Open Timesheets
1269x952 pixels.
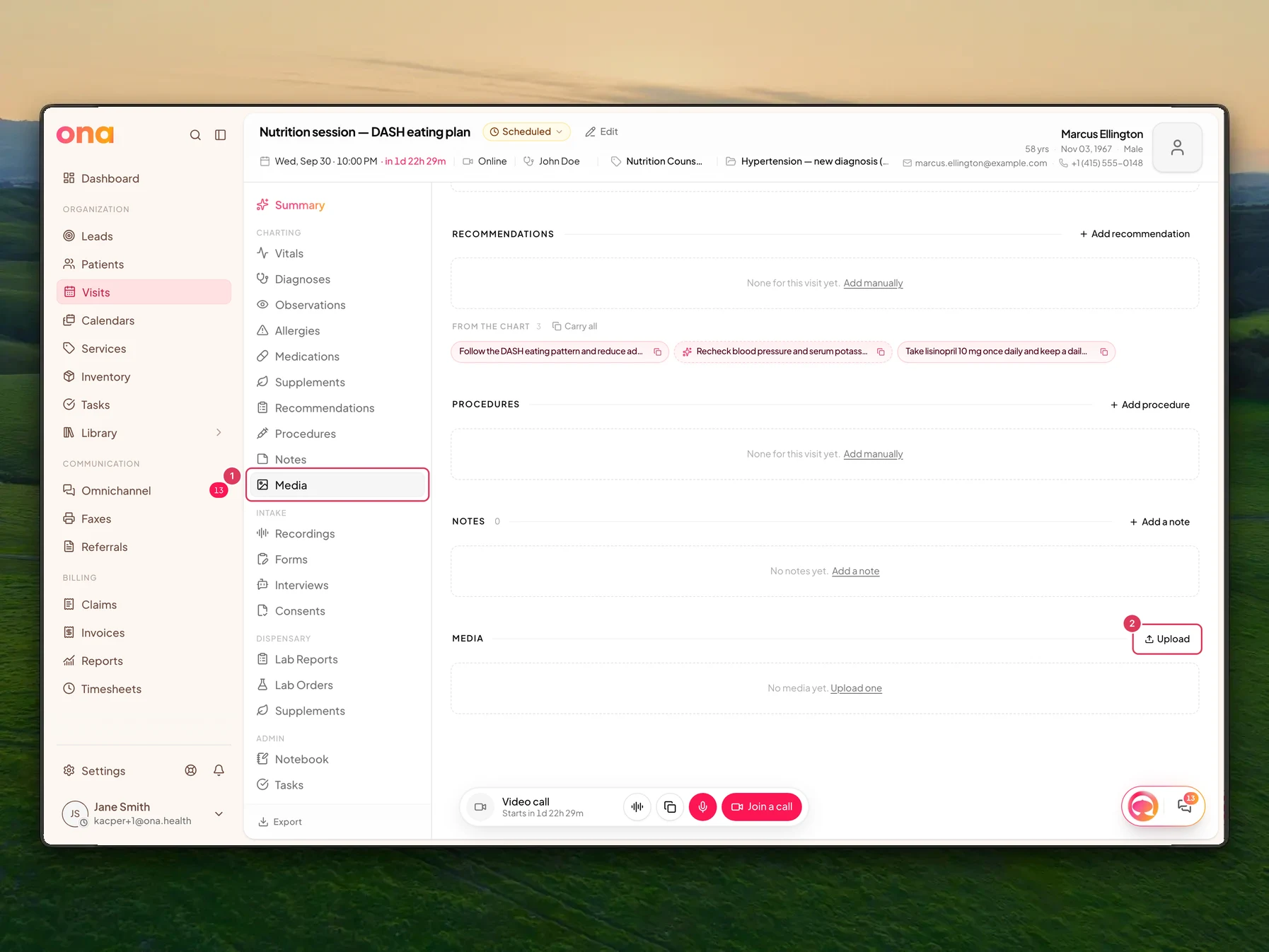tap(144, 689)
